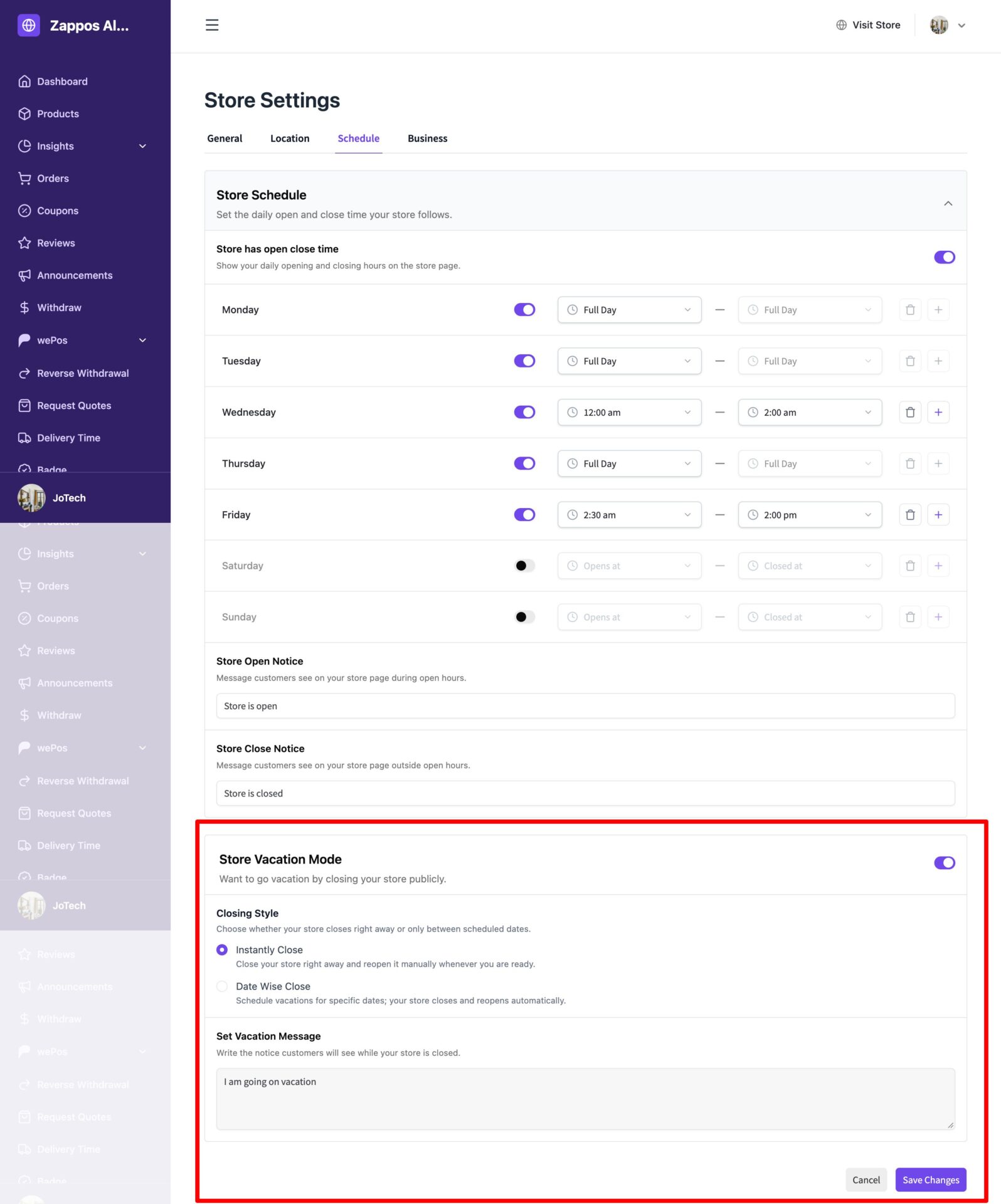Expand the Insights submenu in the top sidebar
The width and height of the screenshot is (1001, 1204).
[x=142, y=146]
